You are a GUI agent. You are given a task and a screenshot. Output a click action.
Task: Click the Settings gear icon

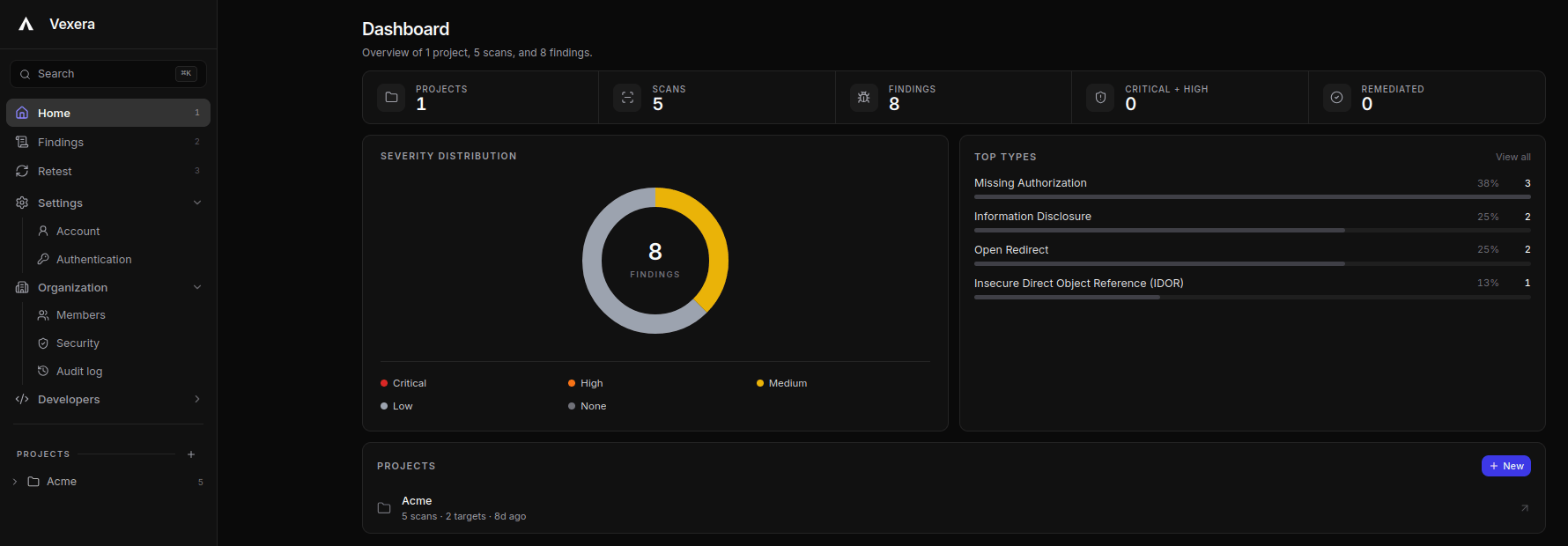point(22,203)
